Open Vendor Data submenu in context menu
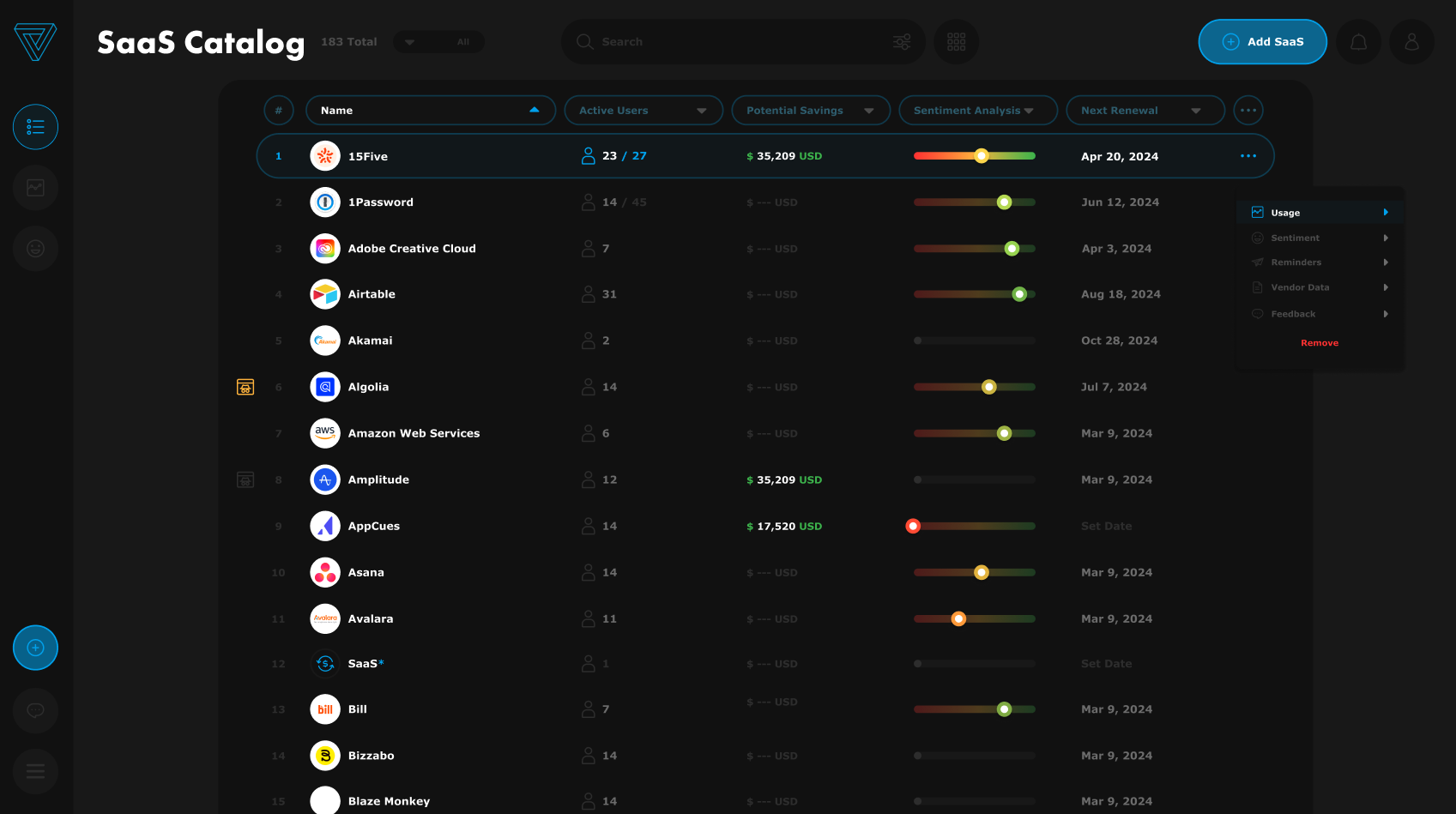 coord(1320,287)
